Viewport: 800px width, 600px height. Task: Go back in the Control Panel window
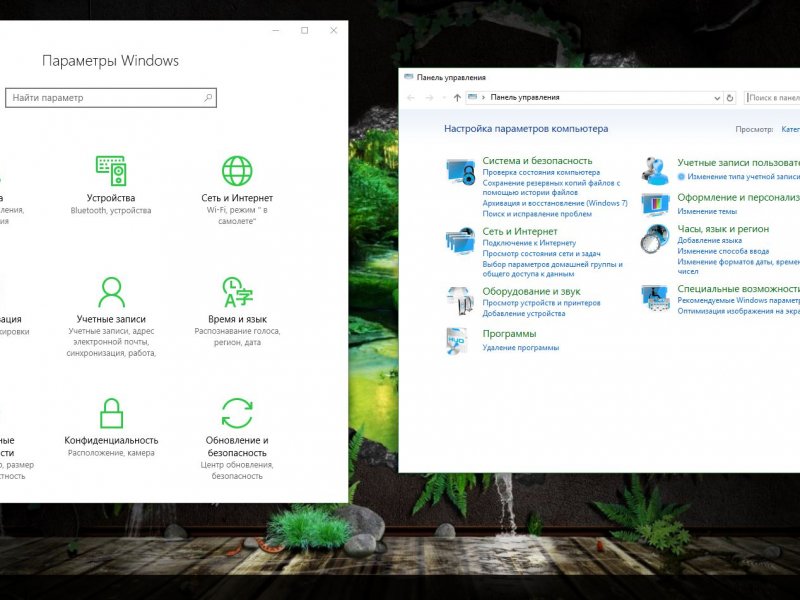coord(411,97)
